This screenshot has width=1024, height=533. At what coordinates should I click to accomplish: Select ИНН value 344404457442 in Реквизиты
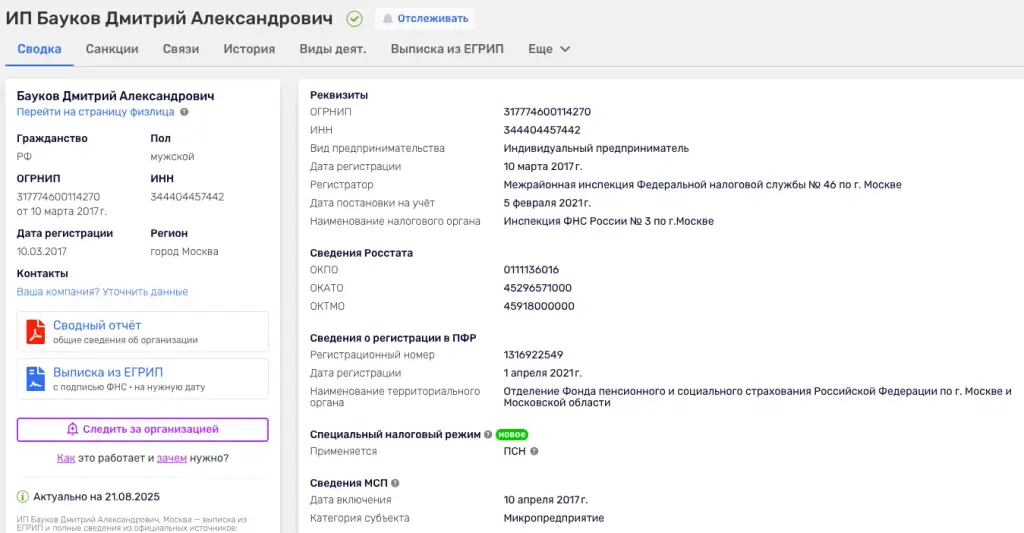tap(541, 130)
